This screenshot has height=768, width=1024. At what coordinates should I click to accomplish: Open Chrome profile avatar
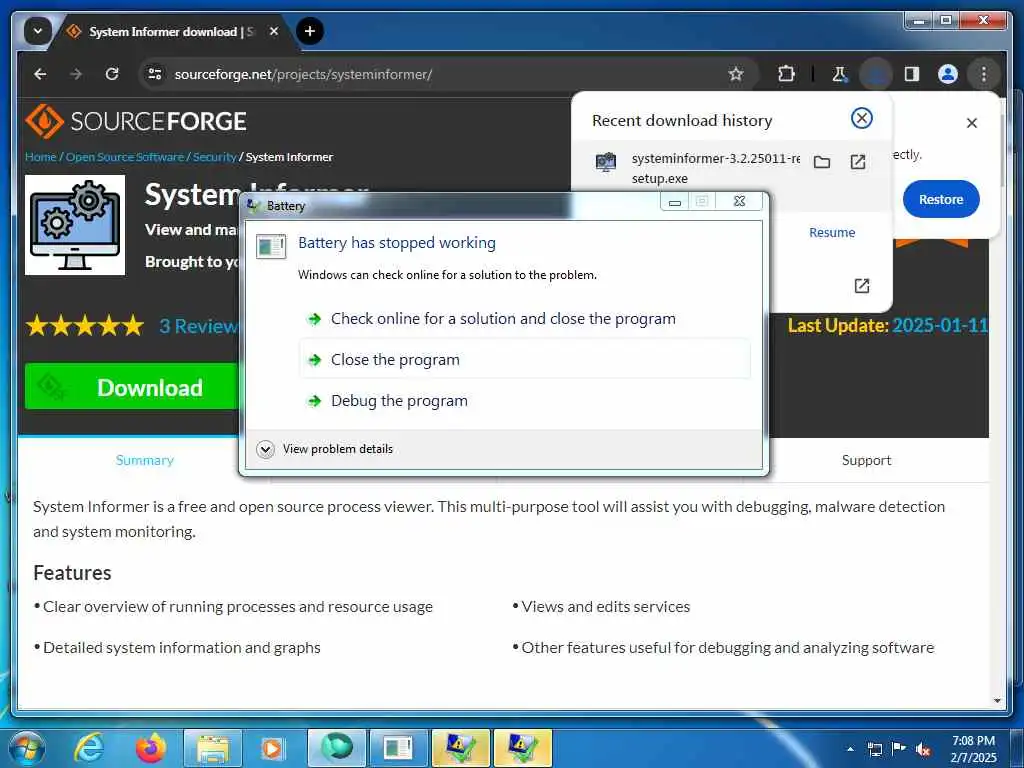[948, 74]
